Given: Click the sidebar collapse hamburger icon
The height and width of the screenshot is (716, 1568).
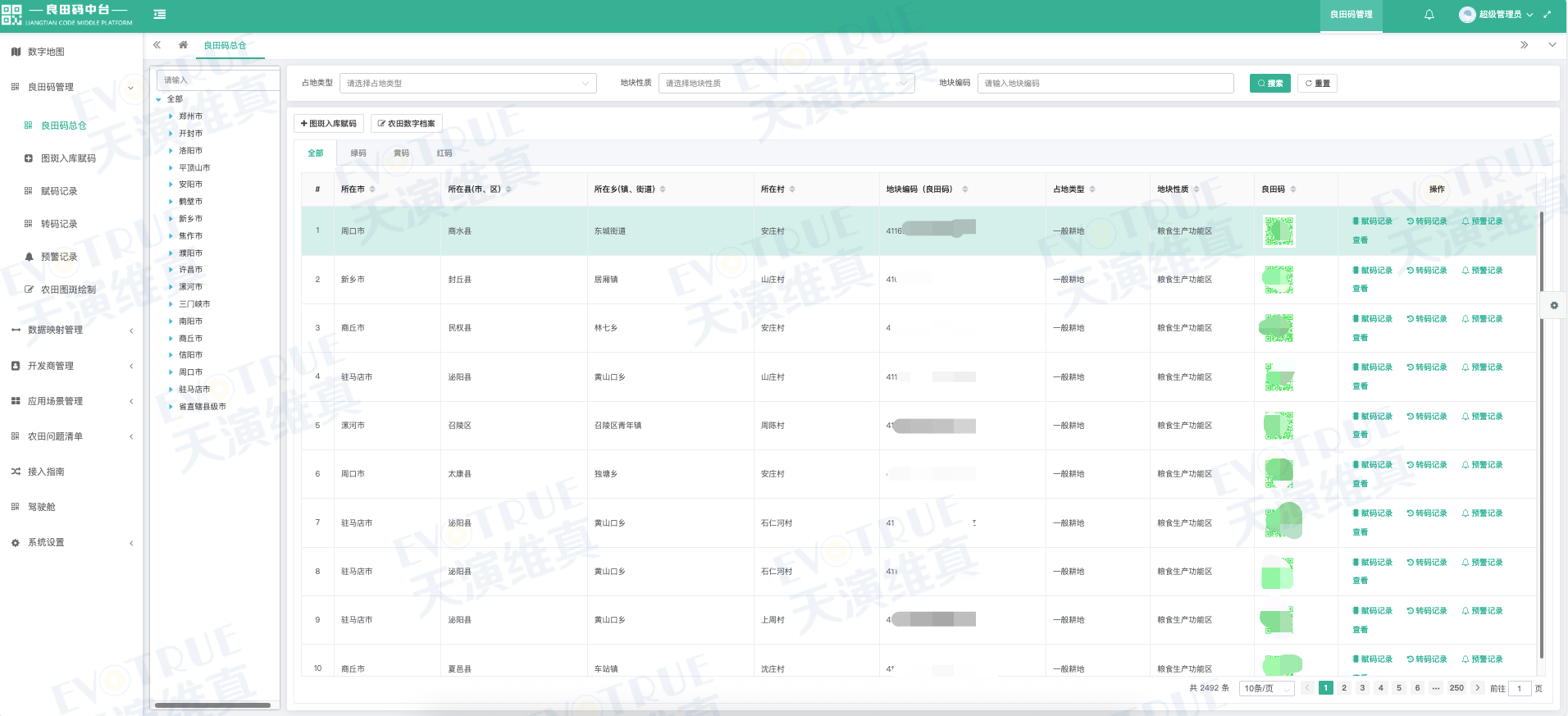Looking at the screenshot, I should pos(160,14).
